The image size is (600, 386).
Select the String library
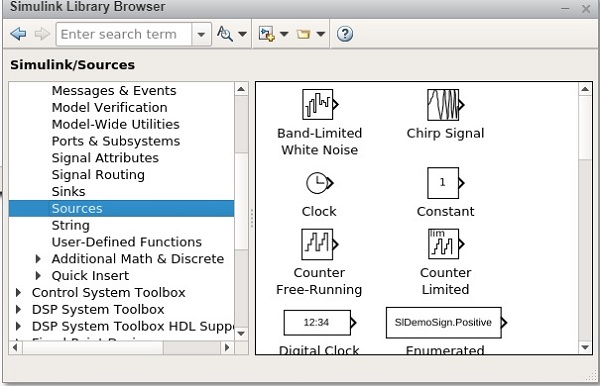click(x=71, y=225)
